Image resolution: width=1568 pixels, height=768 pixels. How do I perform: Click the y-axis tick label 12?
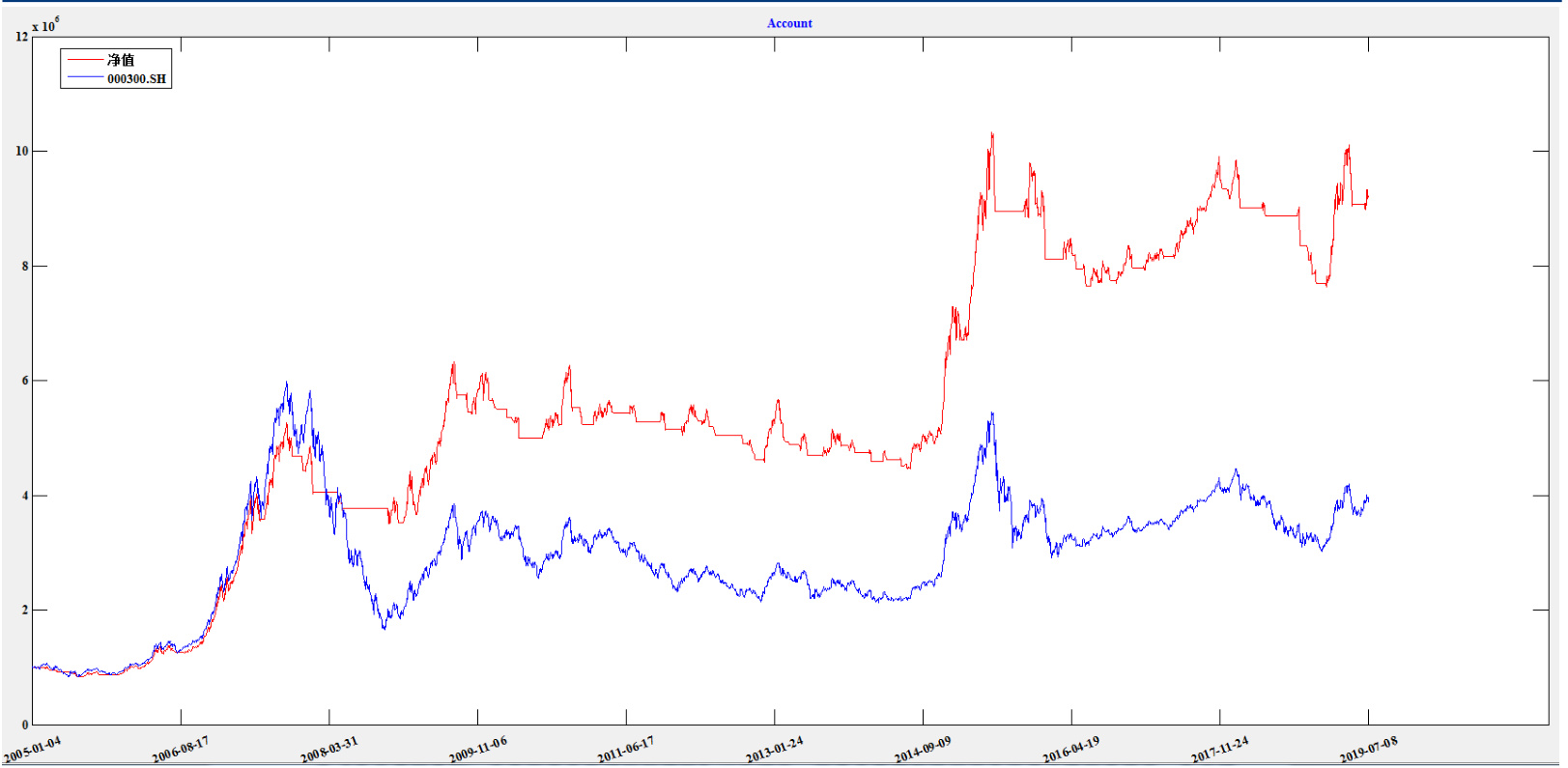point(21,37)
